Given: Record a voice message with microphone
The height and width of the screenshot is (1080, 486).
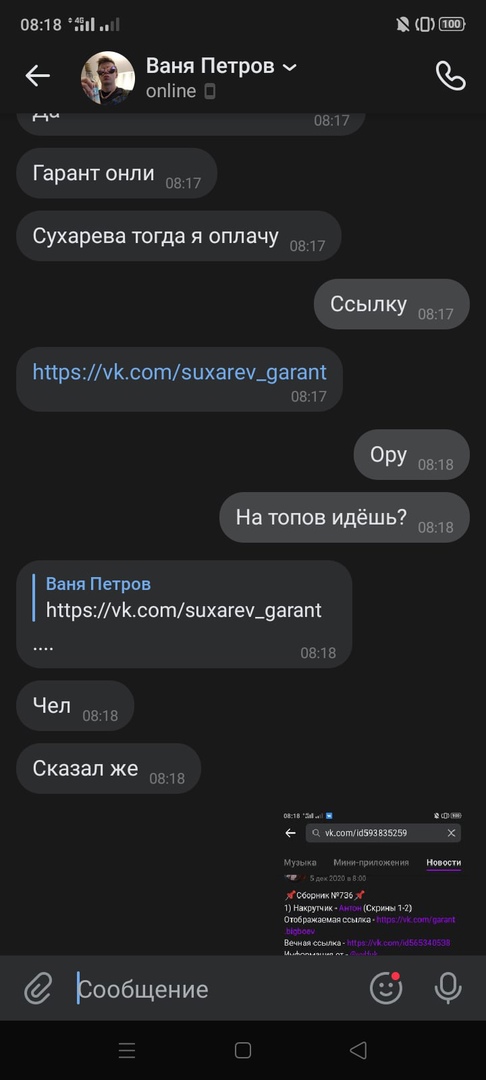Looking at the screenshot, I should pyautogui.click(x=448, y=988).
